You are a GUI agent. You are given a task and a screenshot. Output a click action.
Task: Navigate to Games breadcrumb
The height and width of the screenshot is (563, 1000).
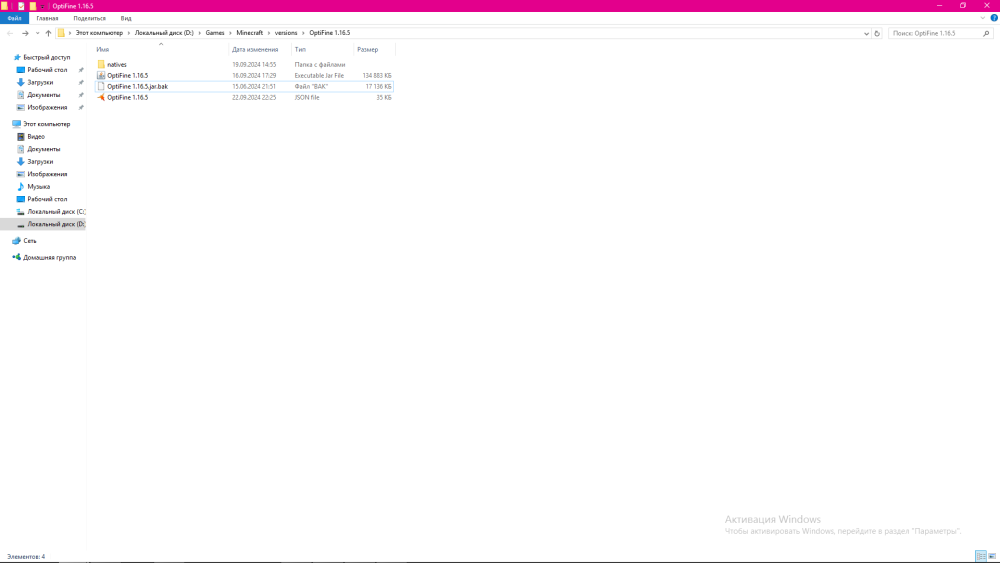click(215, 33)
